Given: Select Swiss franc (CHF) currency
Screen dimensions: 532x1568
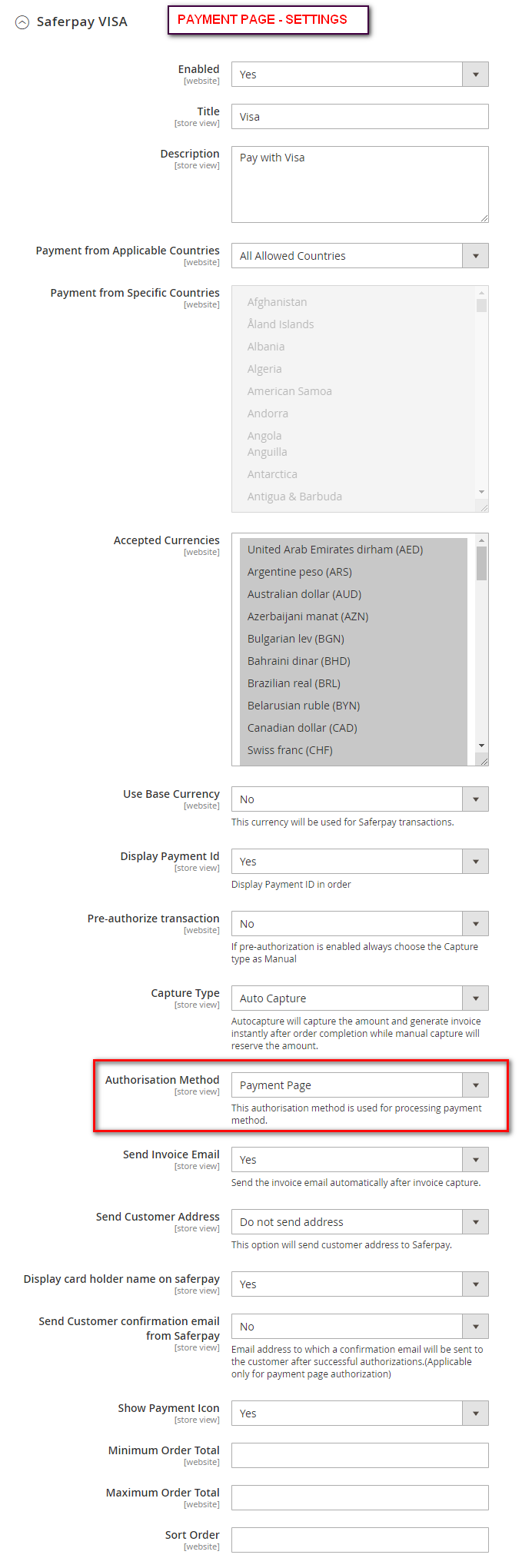Looking at the screenshot, I should 290,750.
